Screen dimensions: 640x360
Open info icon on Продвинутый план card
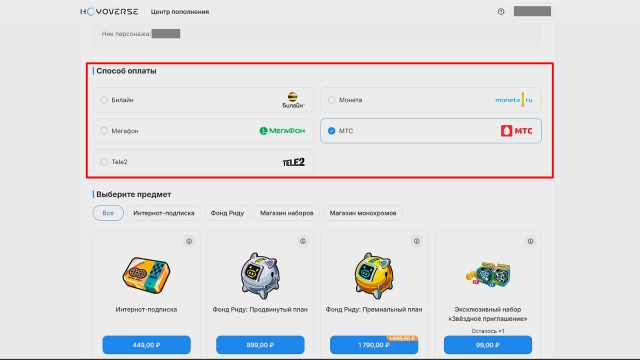click(303, 241)
